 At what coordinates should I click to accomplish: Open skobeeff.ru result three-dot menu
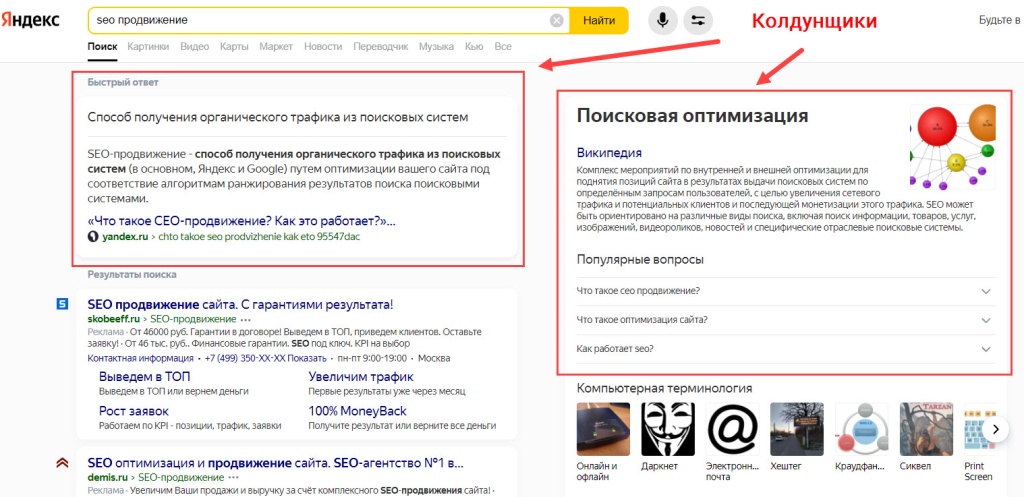[246, 319]
